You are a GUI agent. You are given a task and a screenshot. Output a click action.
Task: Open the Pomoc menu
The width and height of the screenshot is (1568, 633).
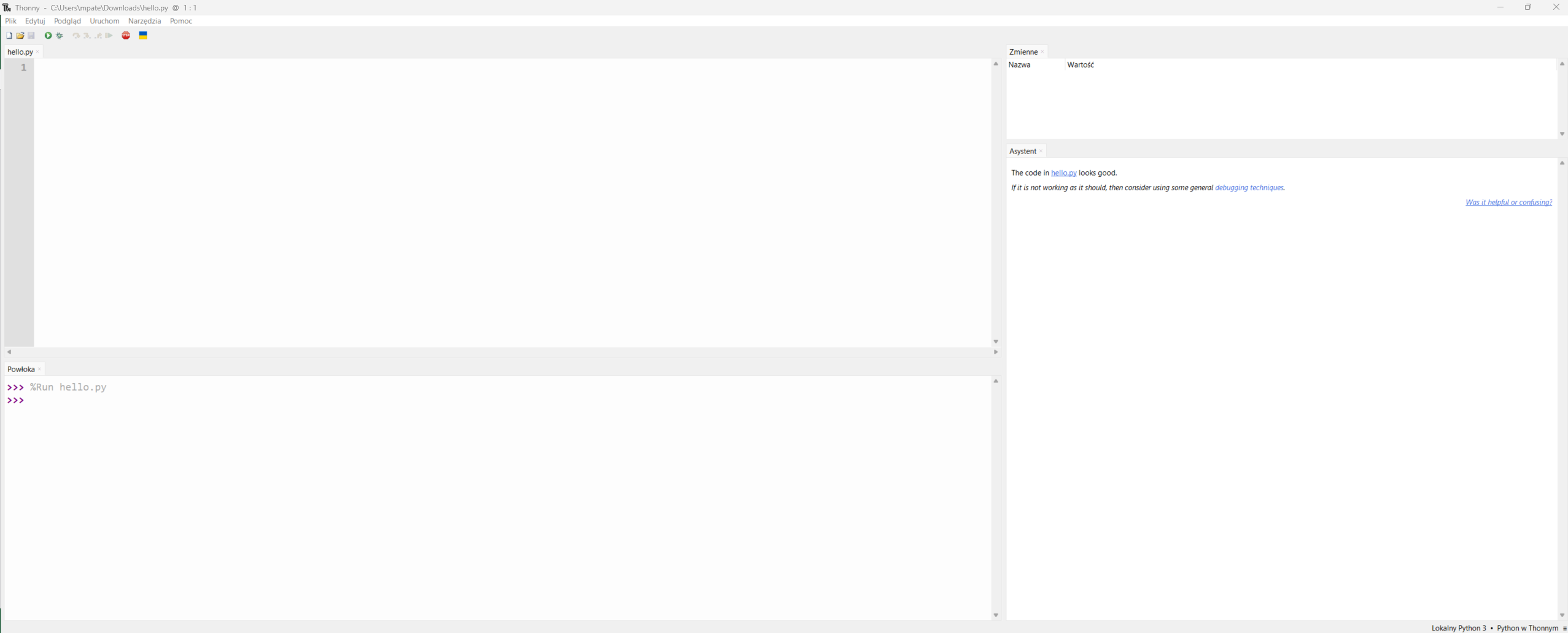(x=181, y=21)
